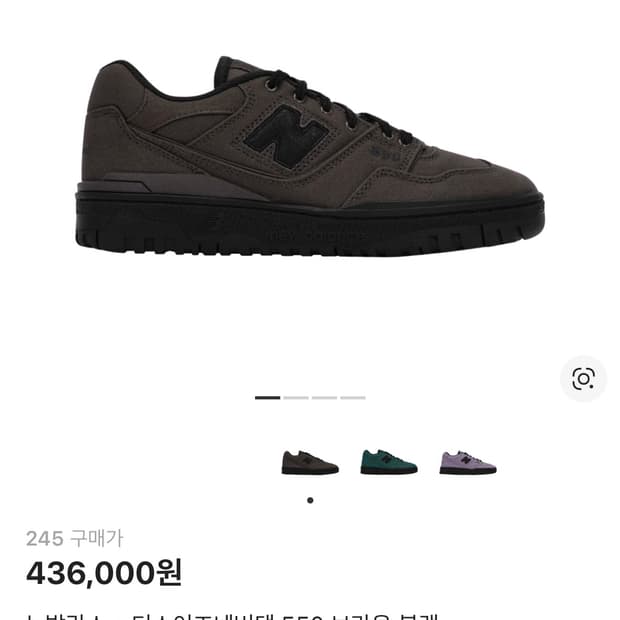This screenshot has height=620, width=620.
Task: Jump to second image indicator bar
Action: (x=296, y=398)
